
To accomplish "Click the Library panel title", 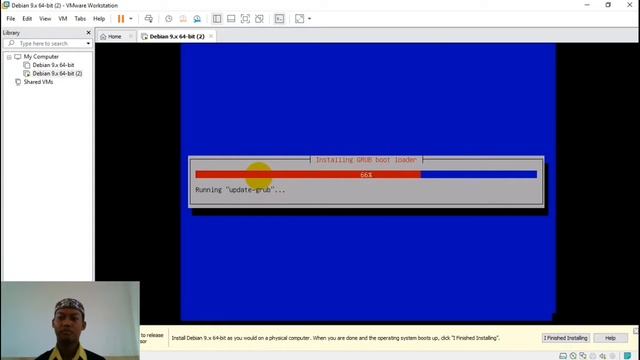I will coord(11,33).
